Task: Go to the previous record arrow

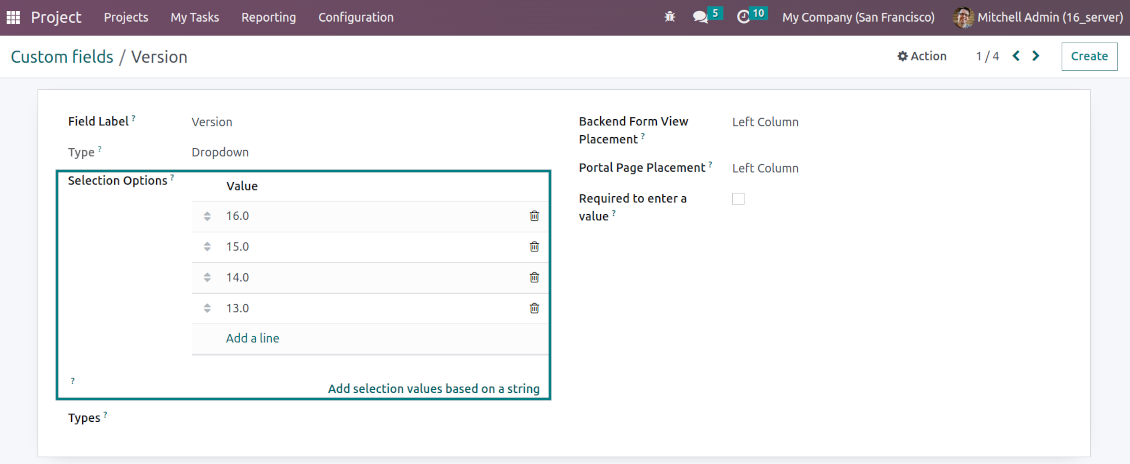Action: point(1016,56)
